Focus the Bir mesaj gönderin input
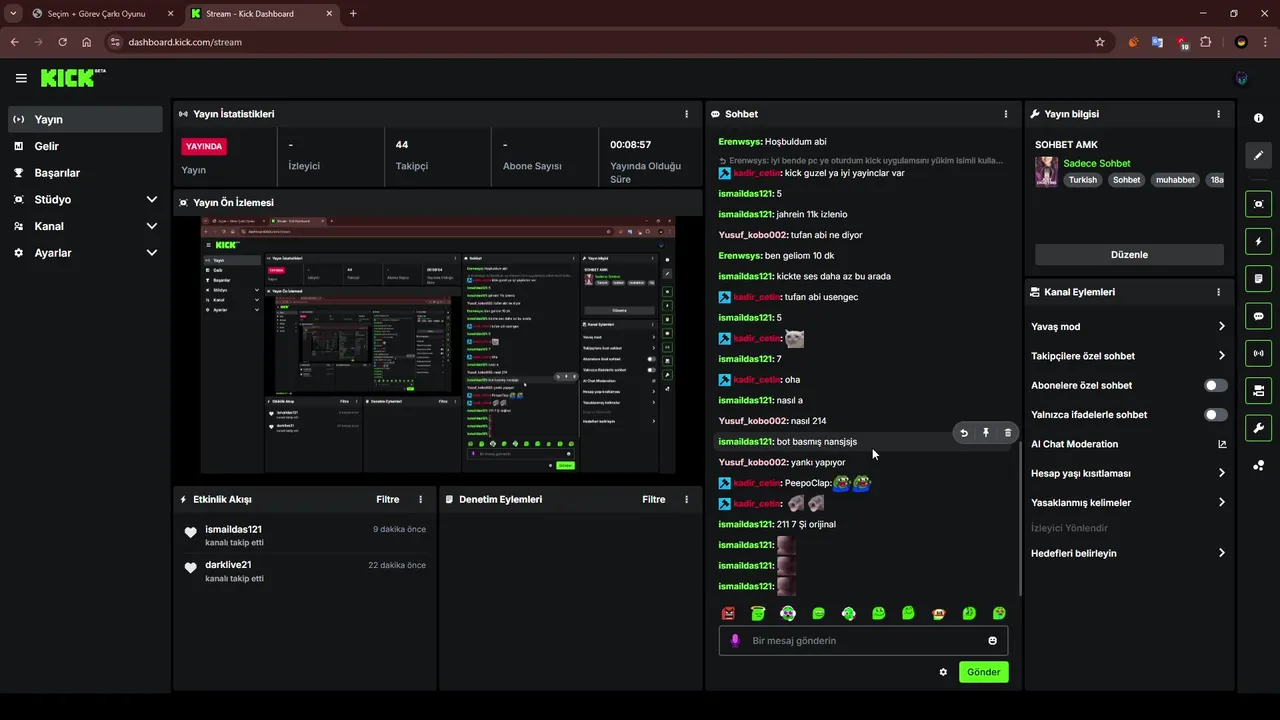 863,641
